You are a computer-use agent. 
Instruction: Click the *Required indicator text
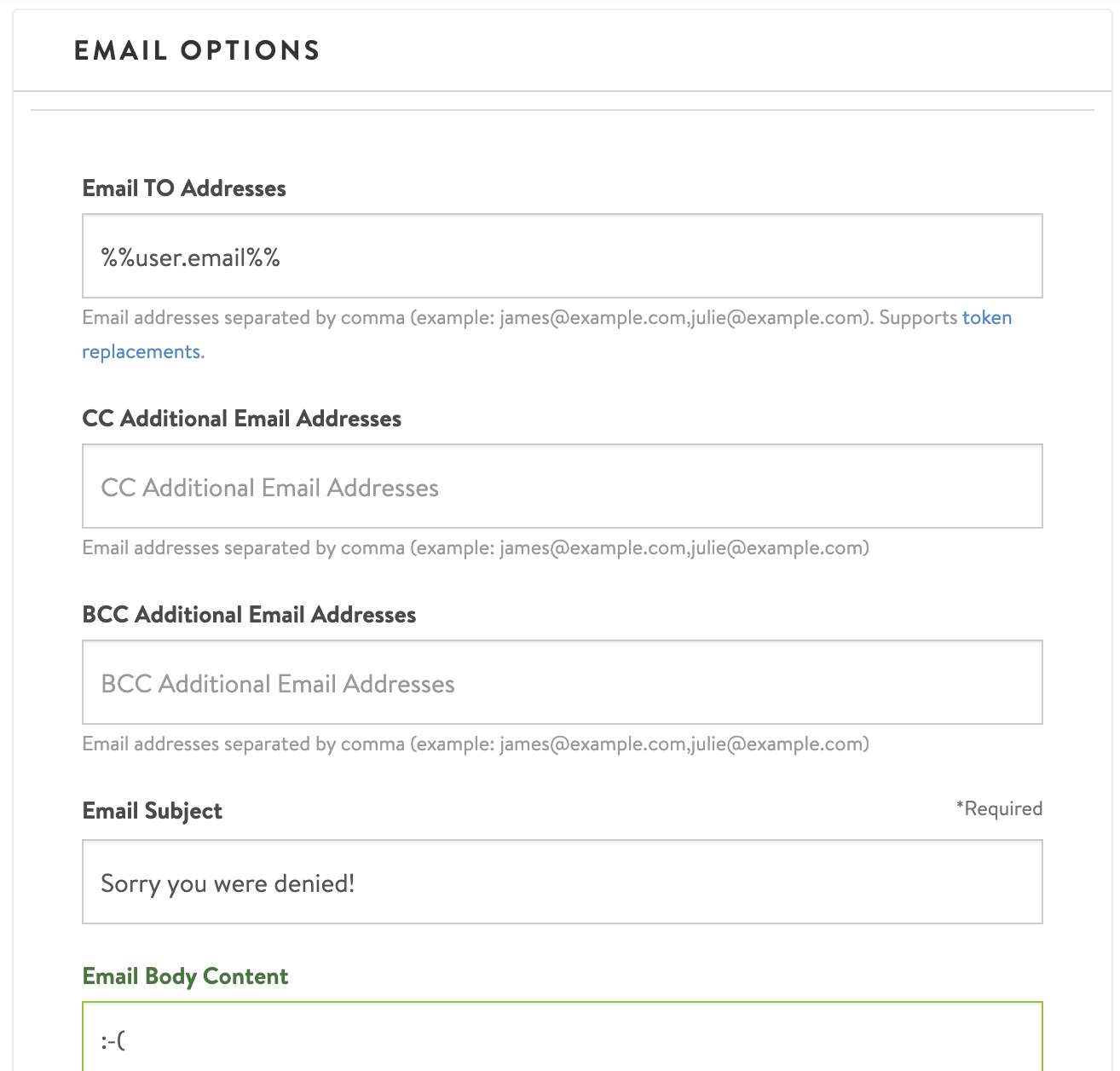999,808
